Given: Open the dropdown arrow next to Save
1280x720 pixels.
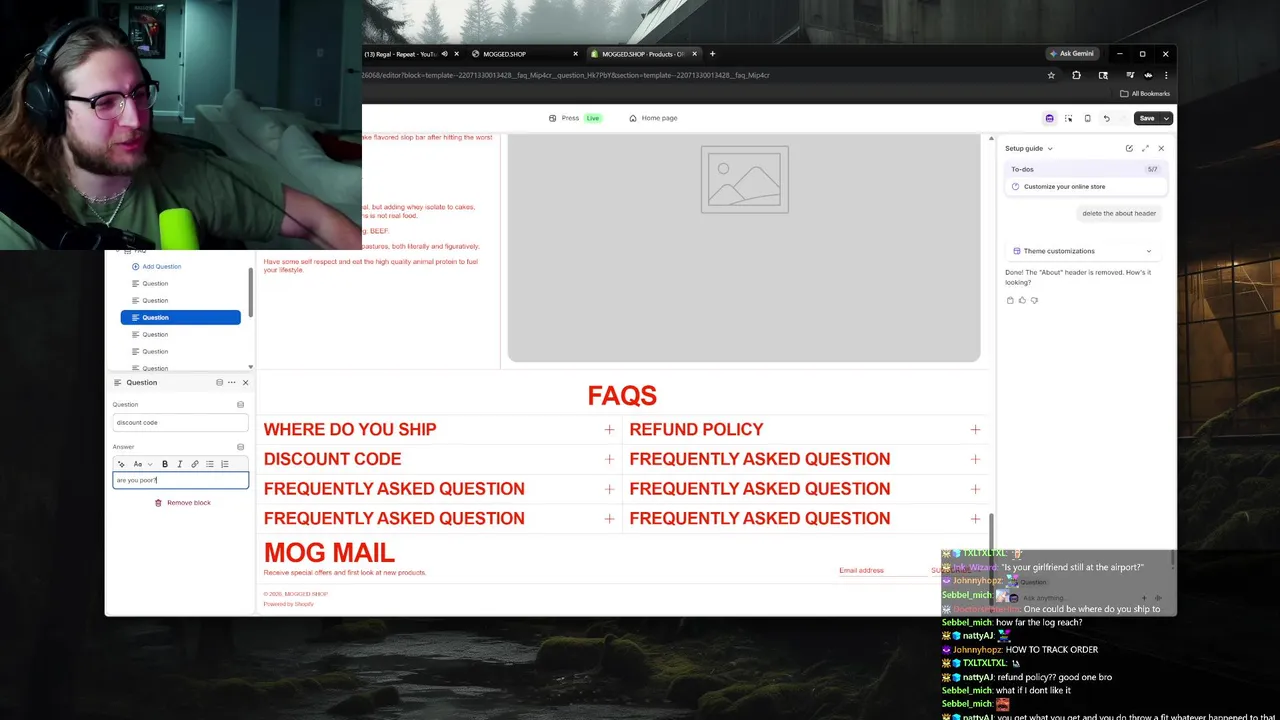Looking at the screenshot, I should coord(1166,118).
